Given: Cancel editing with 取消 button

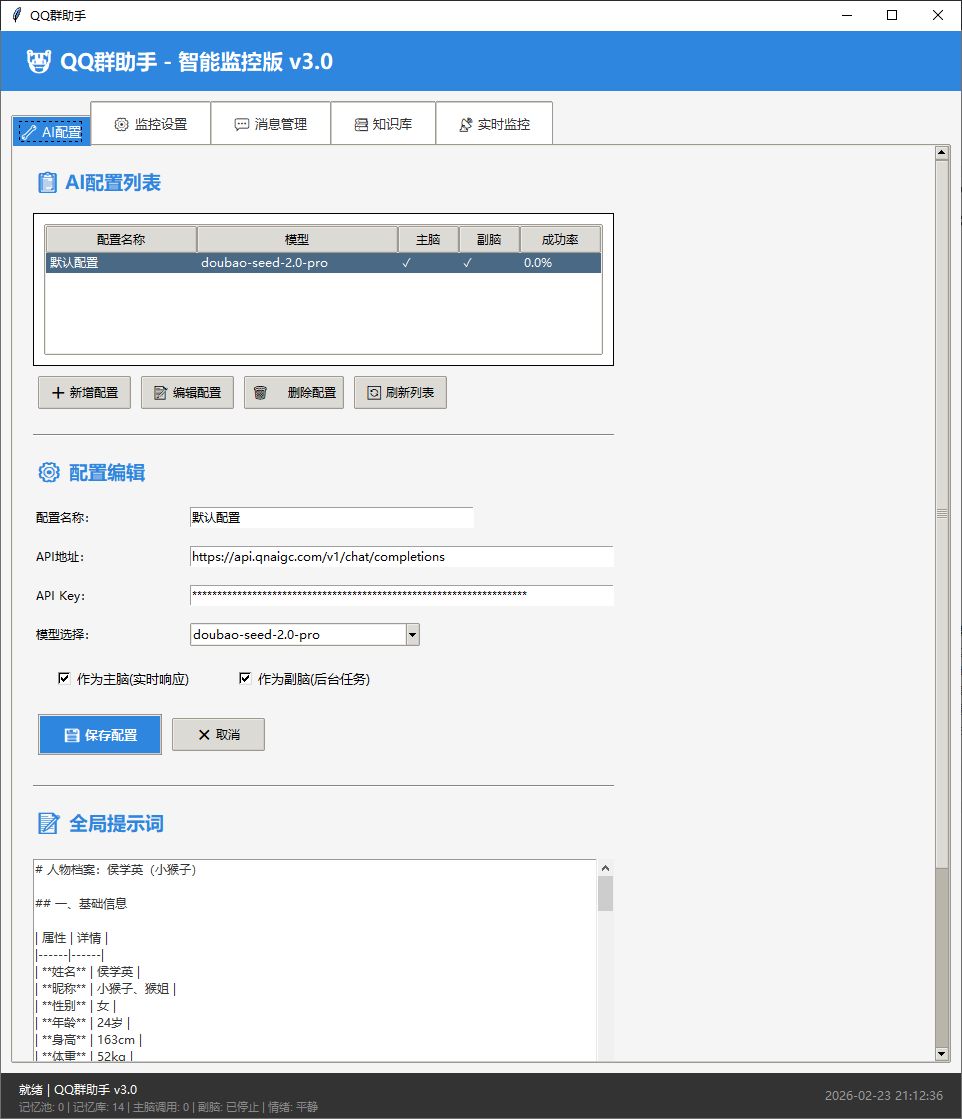Looking at the screenshot, I should click(x=218, y=734).
